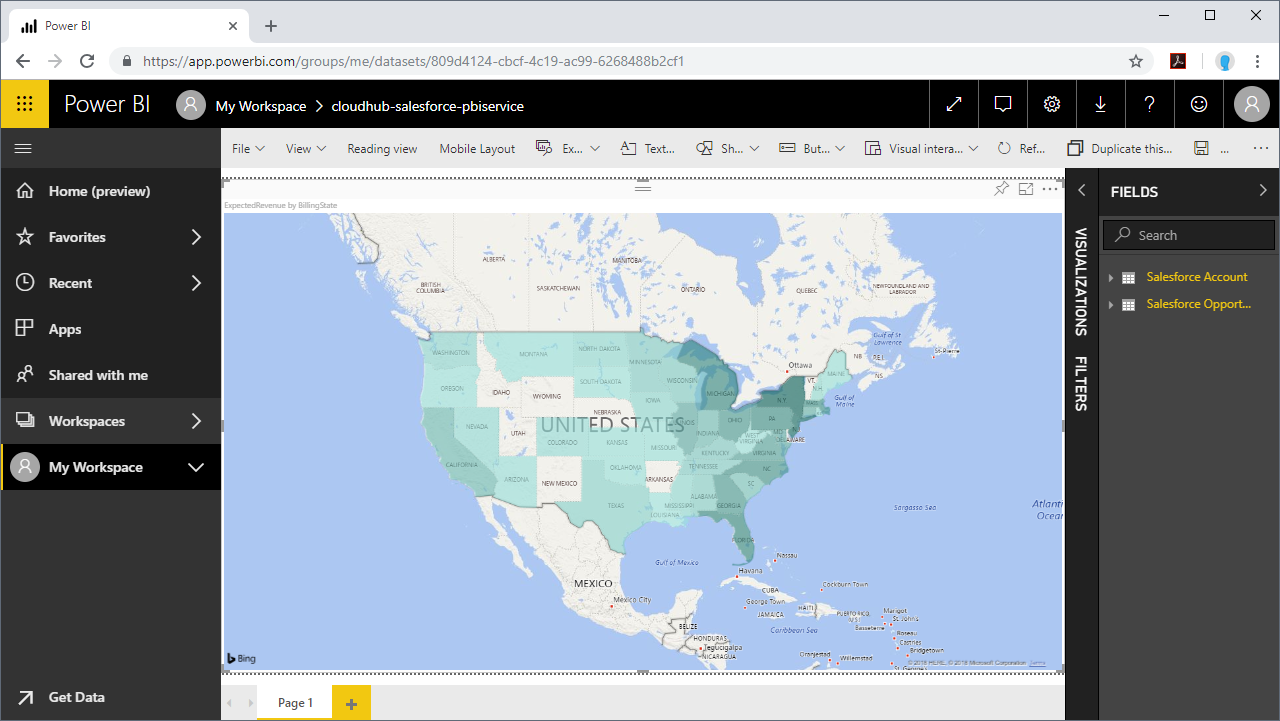Viewport: 1280px width, 721px height.
Task: Reload the browser page
Action: 87,61
